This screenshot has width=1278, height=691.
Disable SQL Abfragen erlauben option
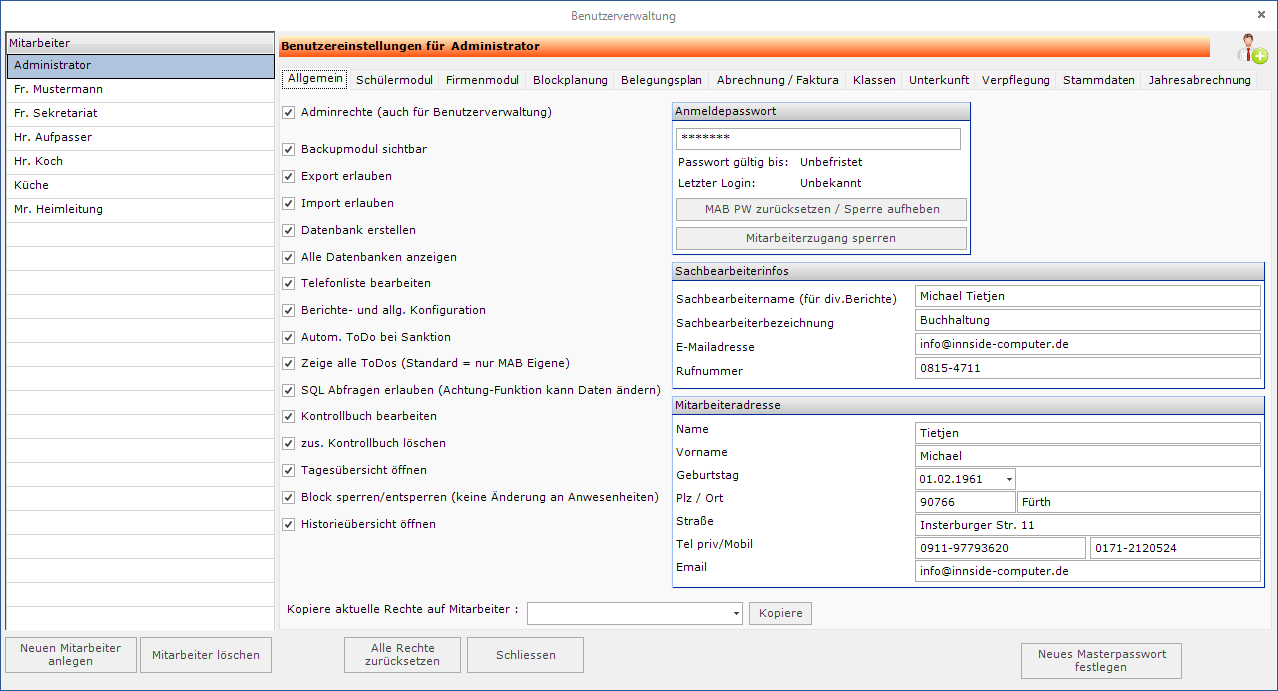click(289, 390)
